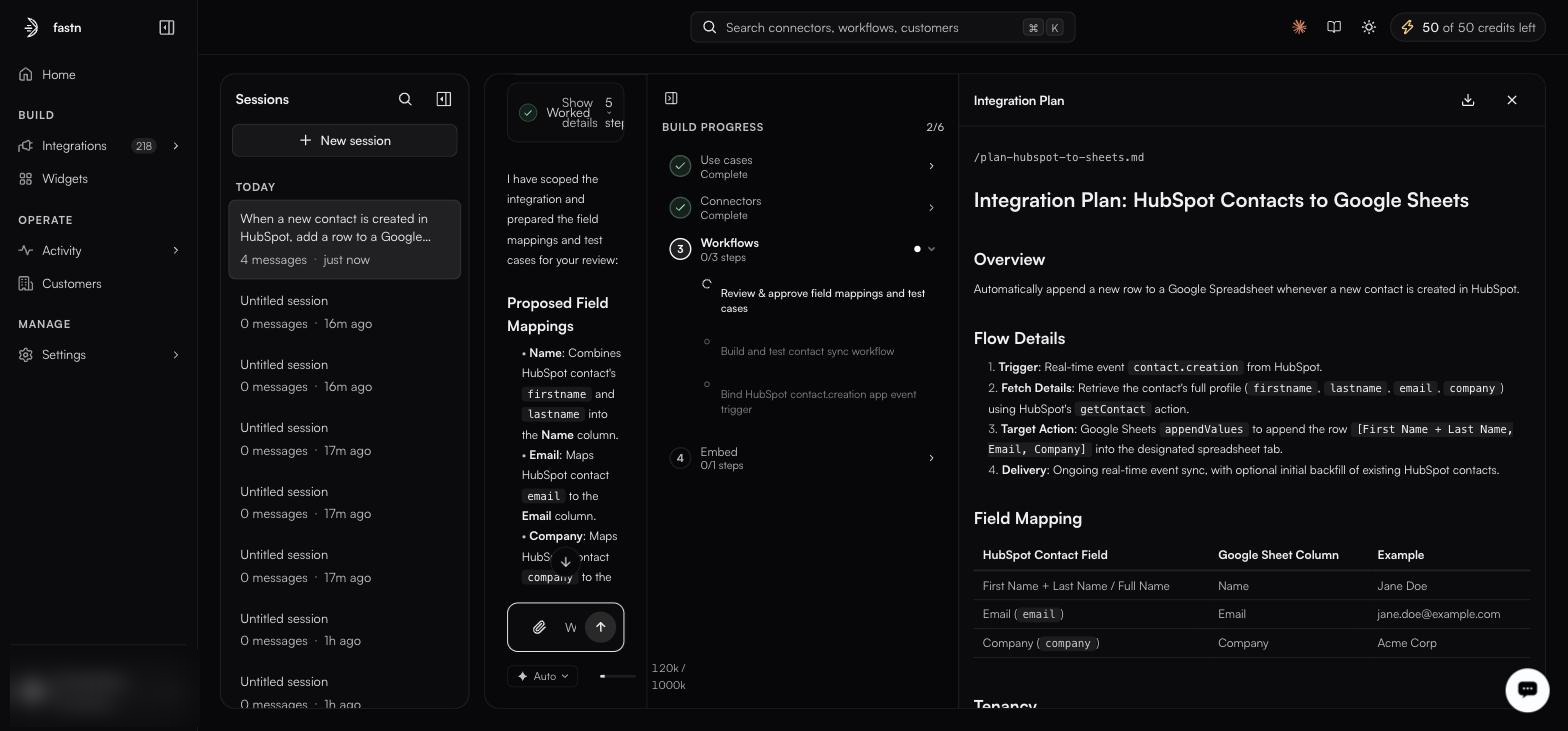Collapse the left sidebar panel icon
This screenshot has width=1568, height=731.
[x=167, y=28]
